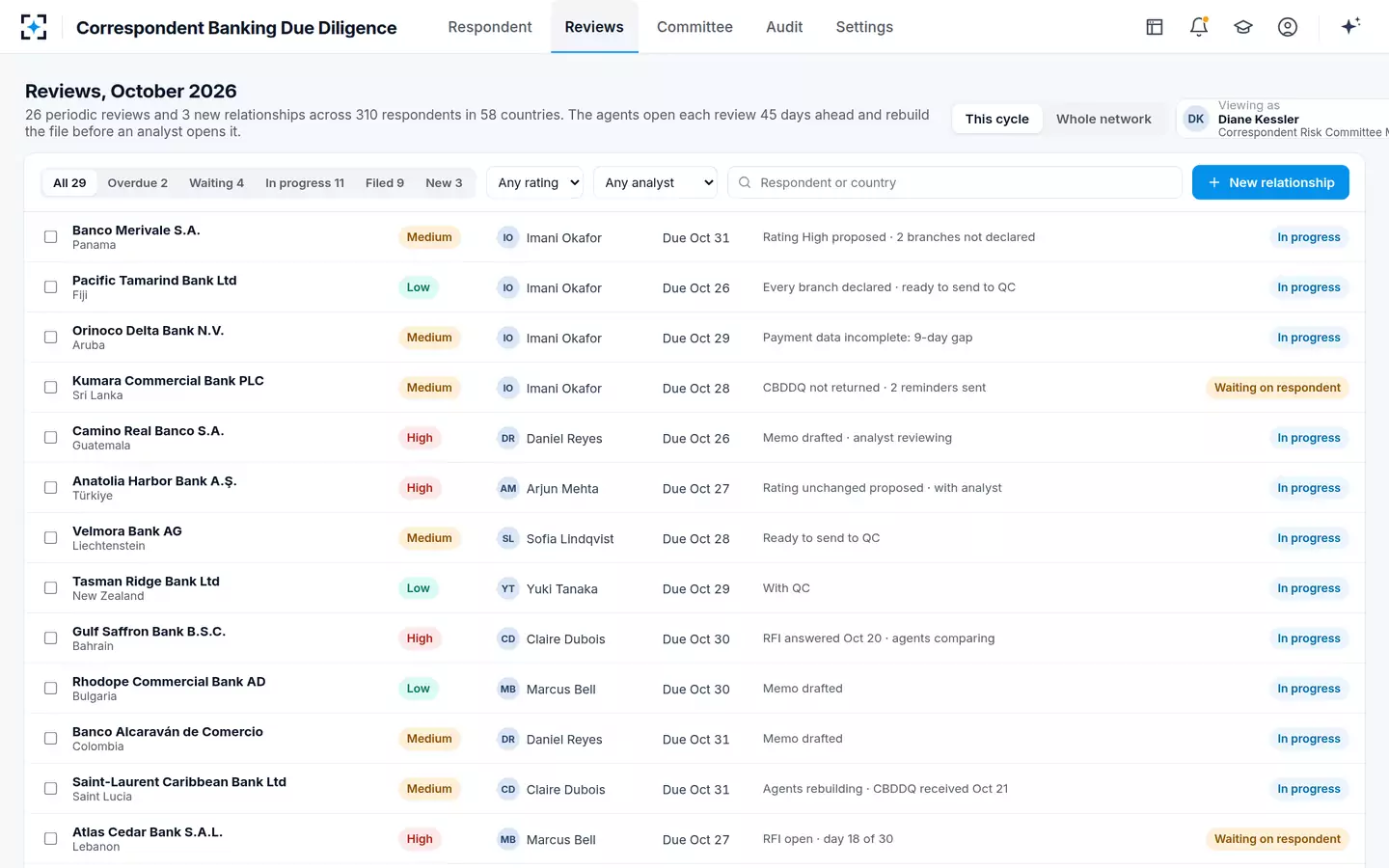Click the DK avatar for Diane Kessler
Viewport: 1389px width, 868px height.
[1196, 119]
